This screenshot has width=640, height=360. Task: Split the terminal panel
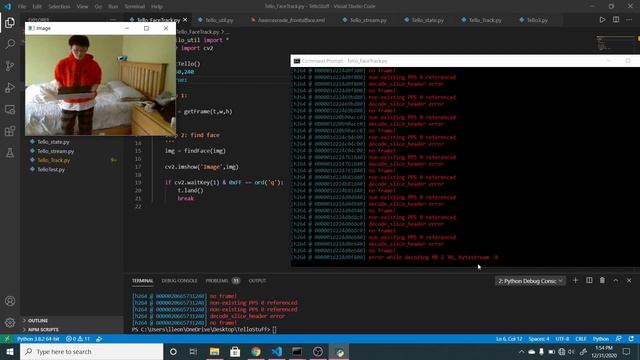click(589, 280)
